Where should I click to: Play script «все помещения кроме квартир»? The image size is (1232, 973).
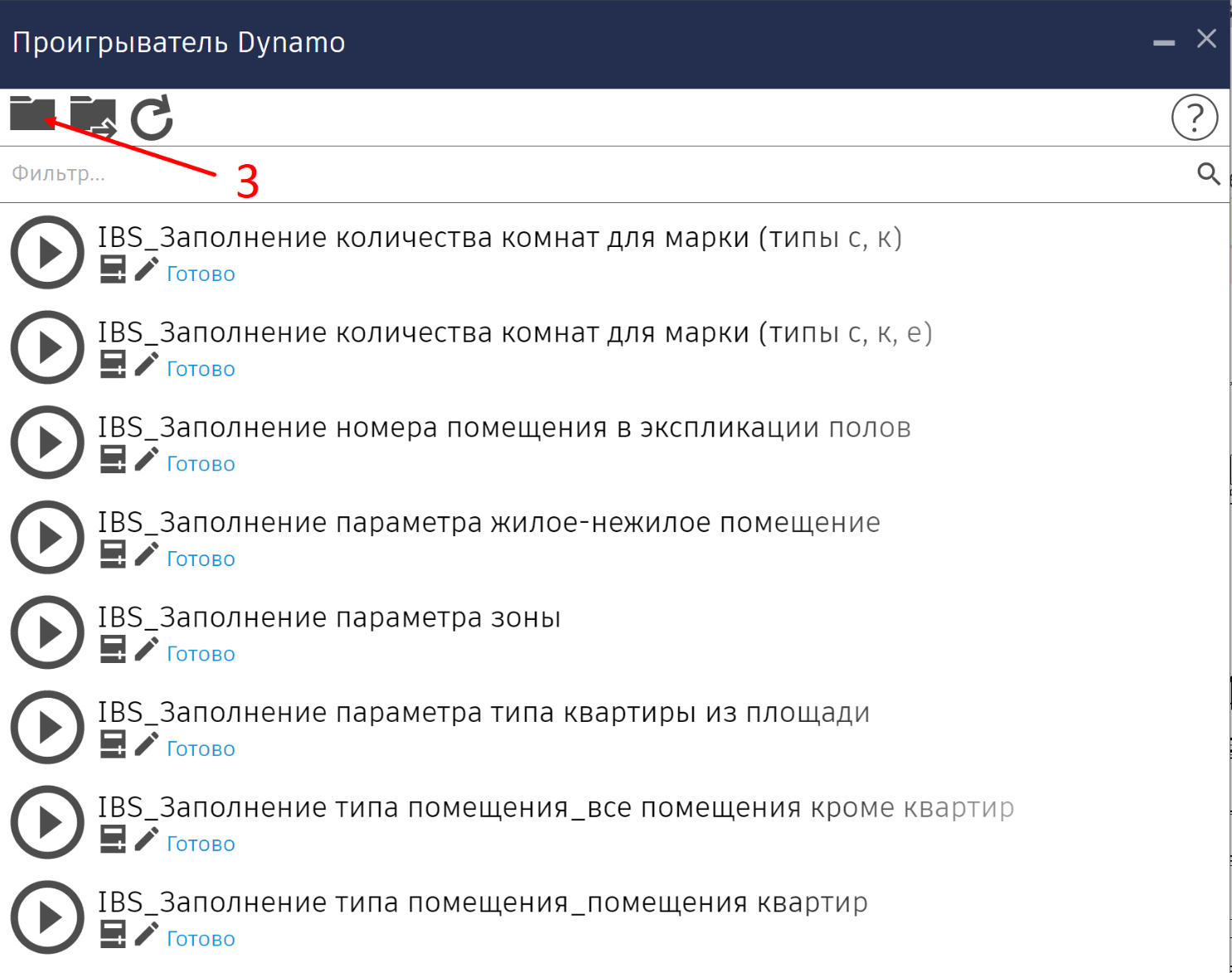[47, 822]
